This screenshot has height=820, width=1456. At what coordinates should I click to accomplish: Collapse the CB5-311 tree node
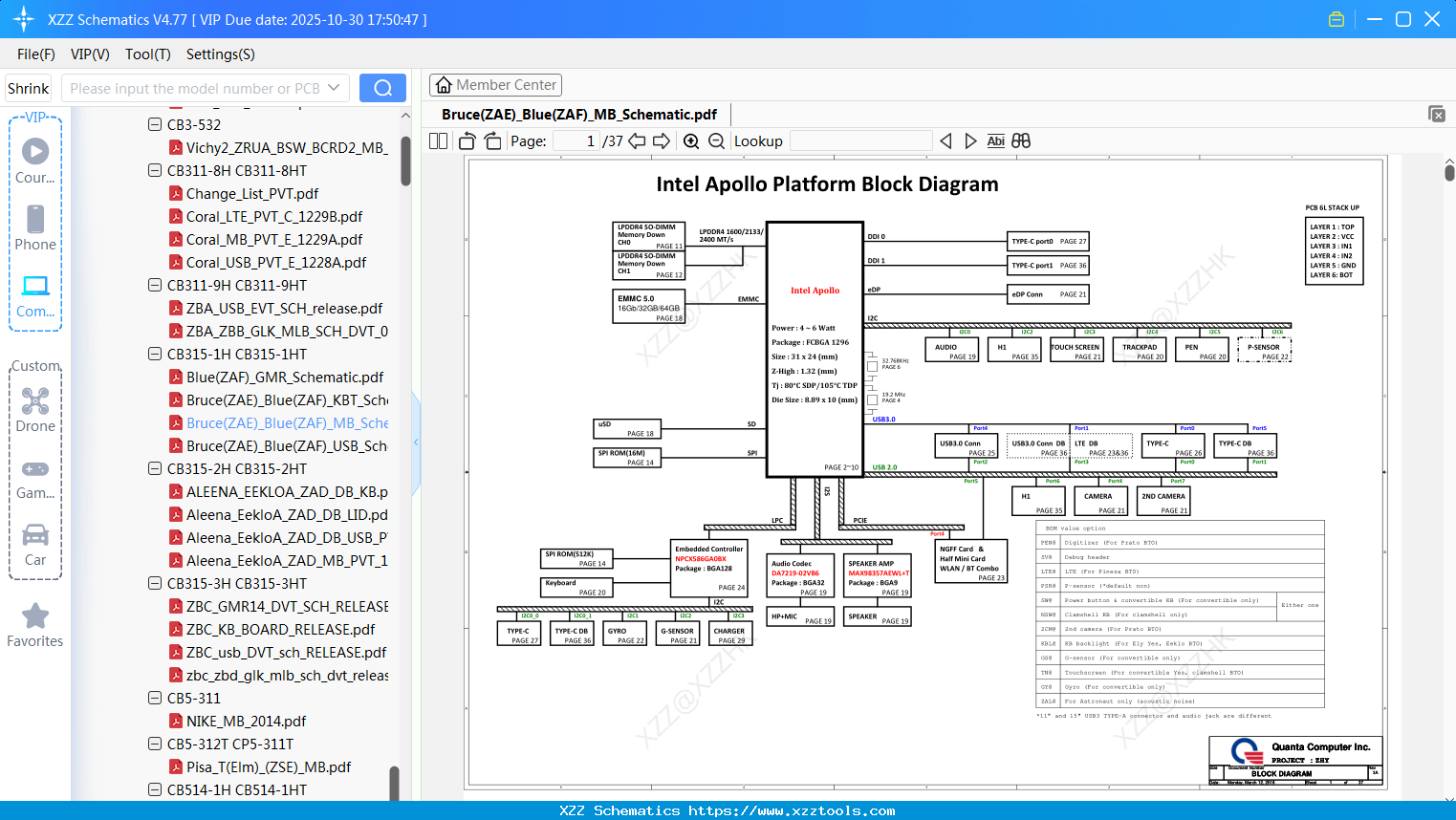(155, 698)
